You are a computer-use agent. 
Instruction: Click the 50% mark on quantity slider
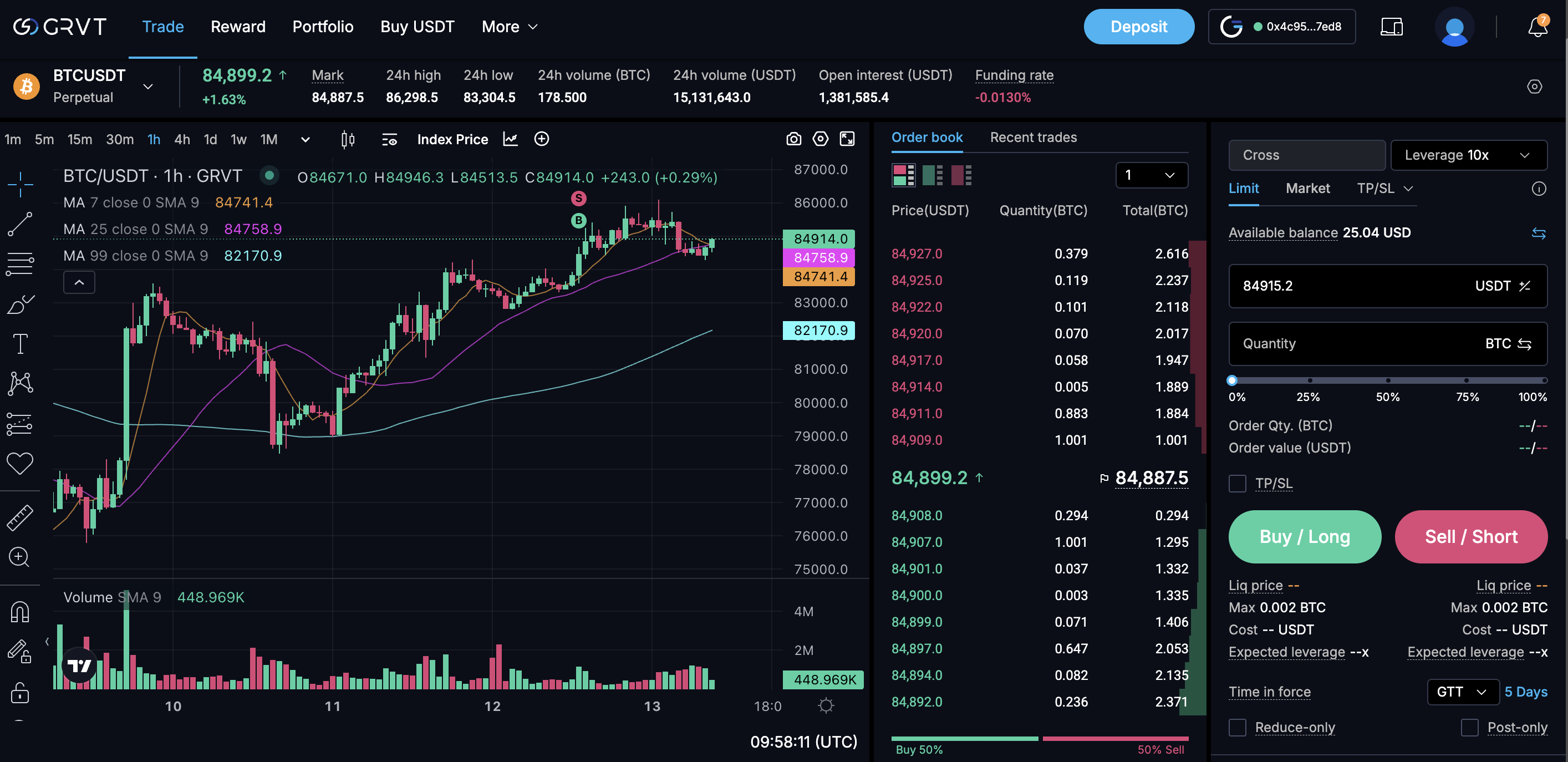(x=1388, y=381)
